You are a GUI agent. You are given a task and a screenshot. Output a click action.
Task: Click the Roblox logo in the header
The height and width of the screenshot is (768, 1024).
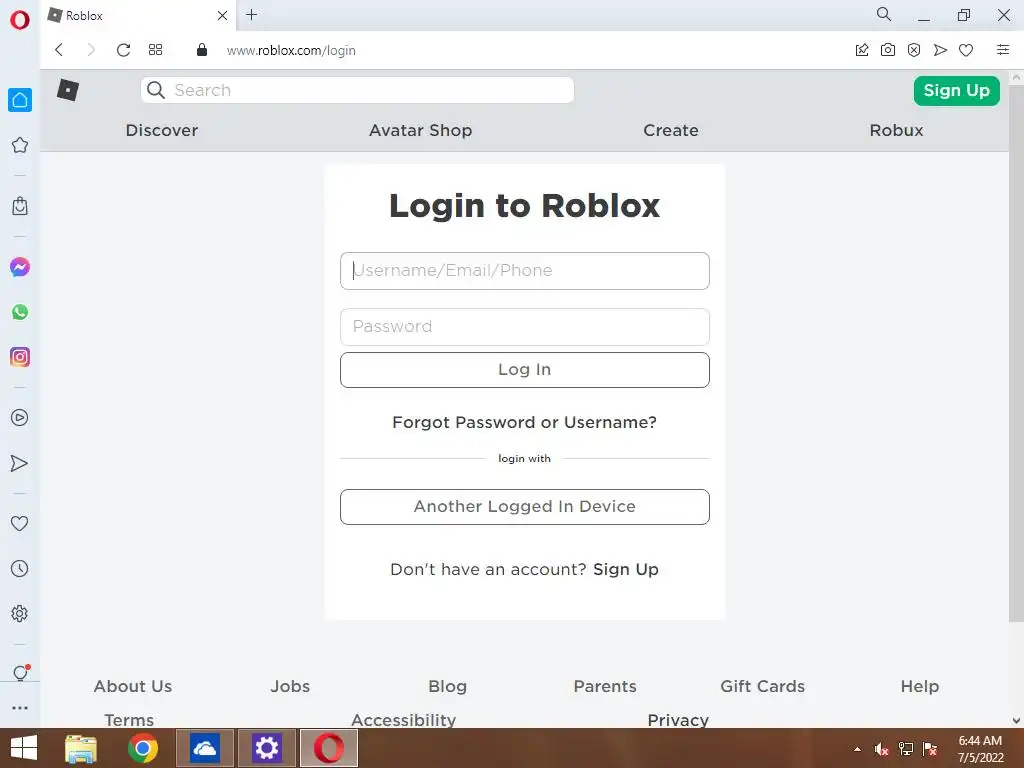click(68, 90)
